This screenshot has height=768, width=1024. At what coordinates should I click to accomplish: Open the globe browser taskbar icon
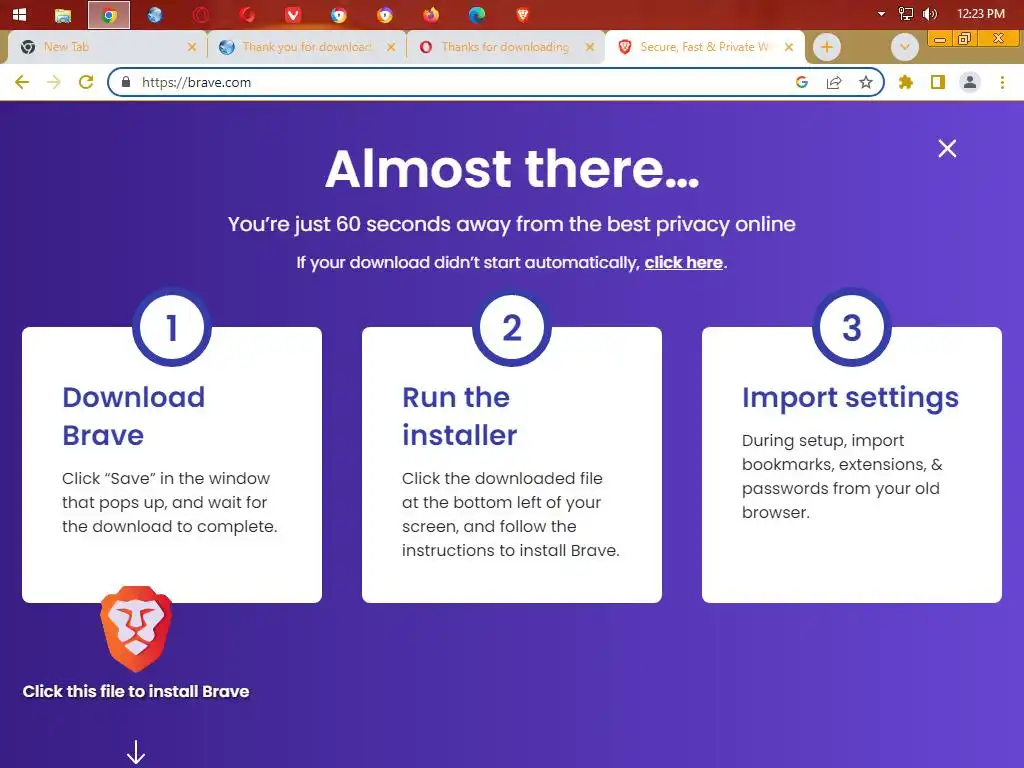tap(155, 14)
